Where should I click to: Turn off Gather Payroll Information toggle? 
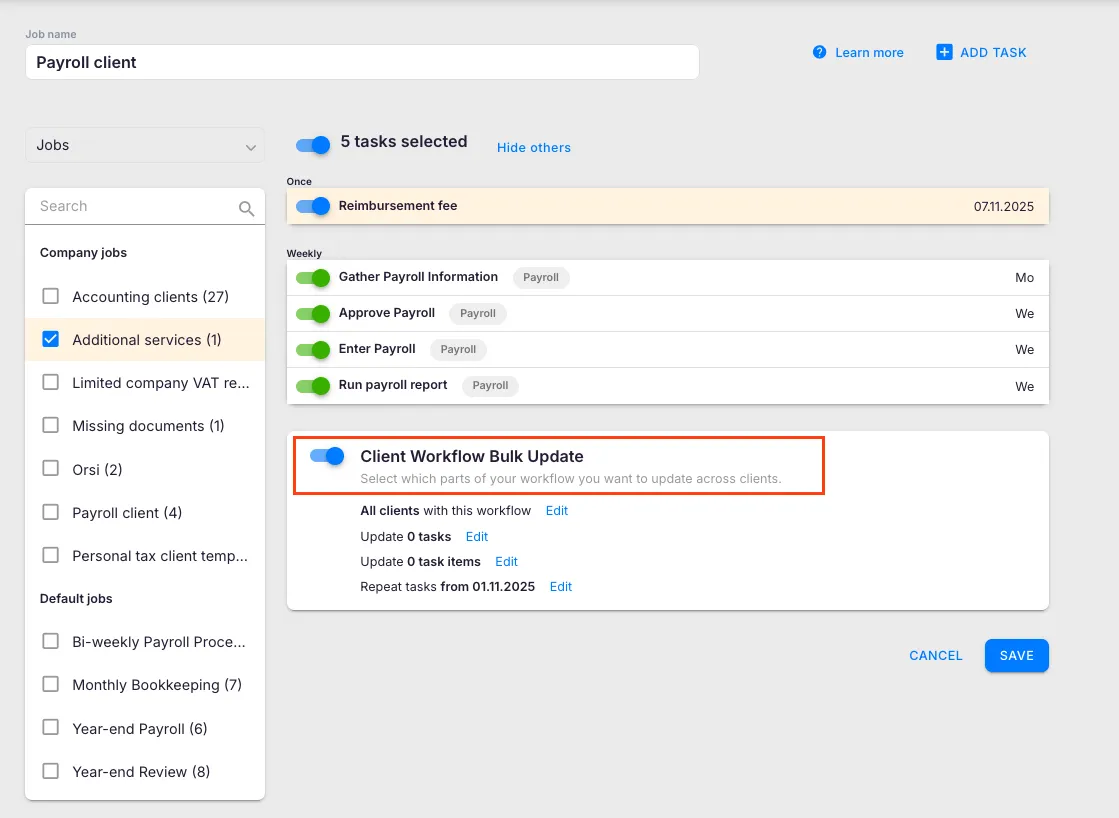point(313,277)
